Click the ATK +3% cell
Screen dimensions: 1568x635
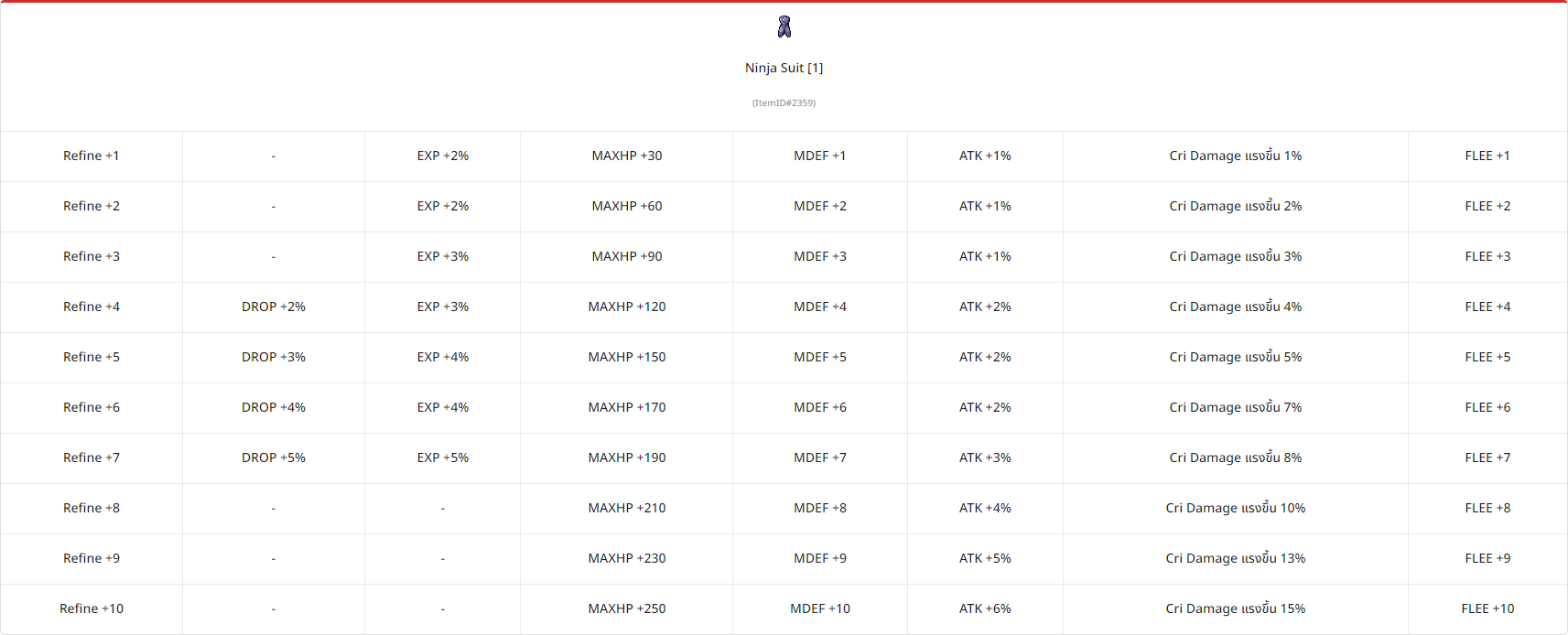(x=985, y=457)
